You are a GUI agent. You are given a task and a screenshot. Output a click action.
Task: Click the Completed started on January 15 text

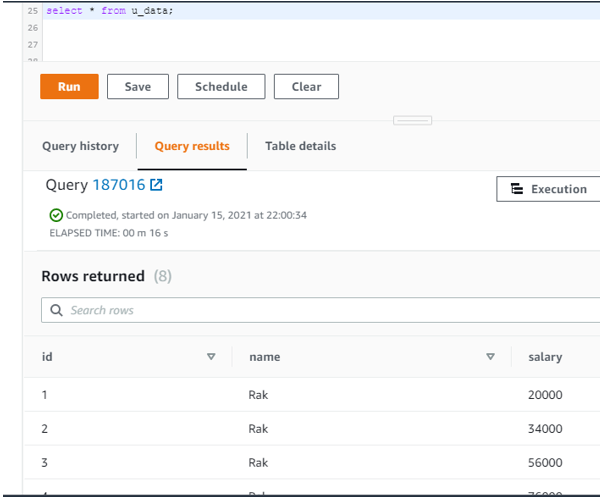pos(186,215)
